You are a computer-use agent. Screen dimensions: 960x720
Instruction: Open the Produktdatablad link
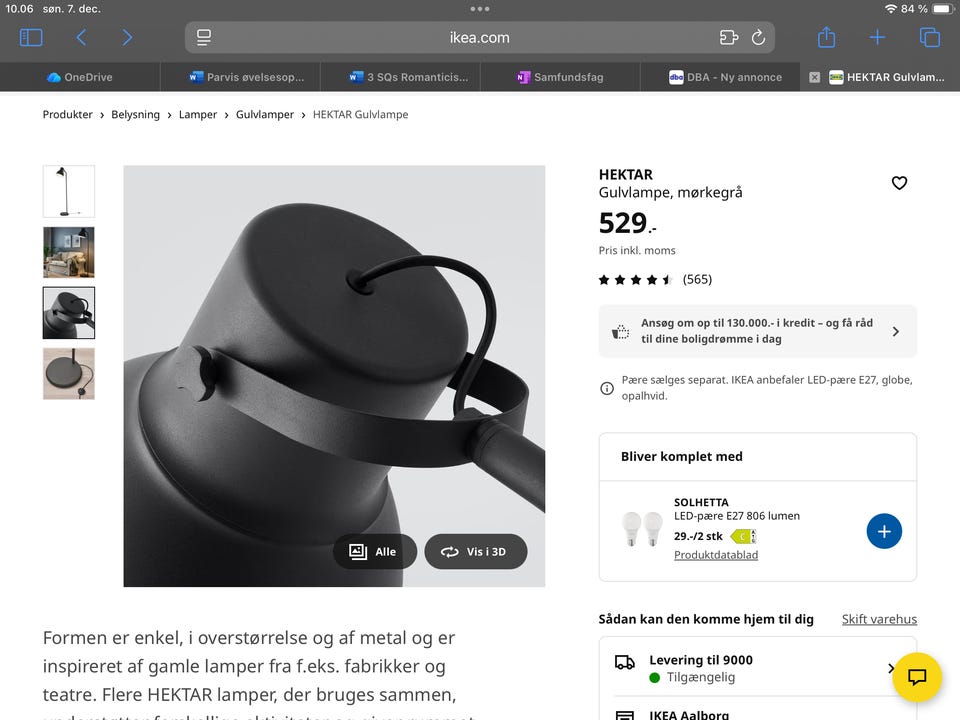tap(716, 555)
